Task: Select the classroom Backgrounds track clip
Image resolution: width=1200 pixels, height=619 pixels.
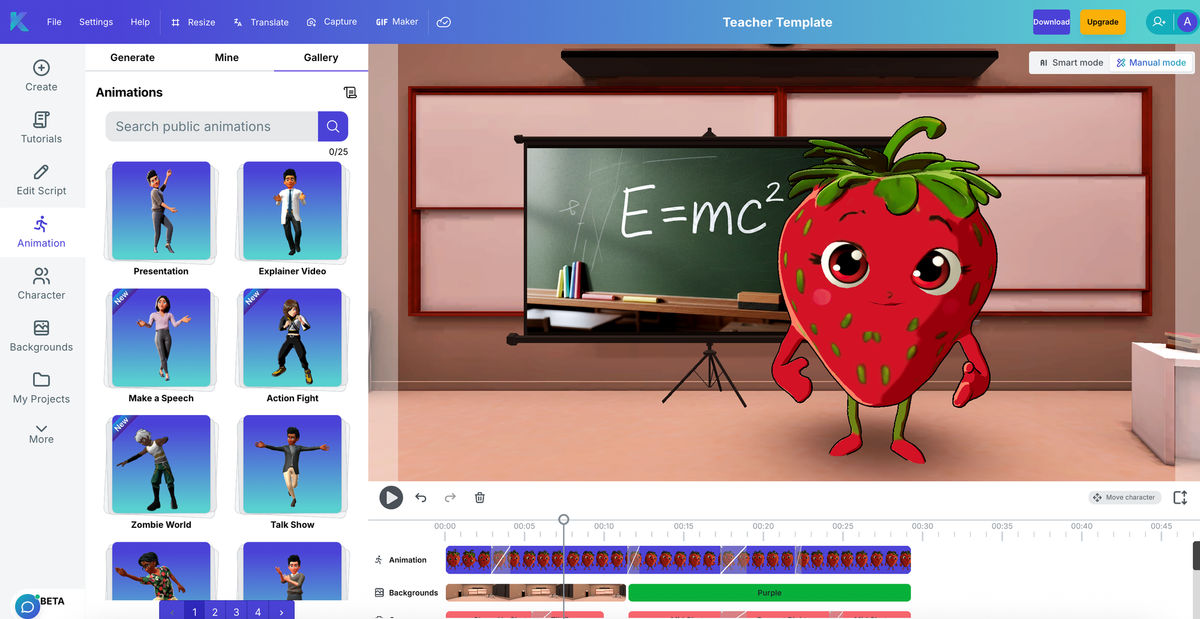Action: [x=535, y=592]
